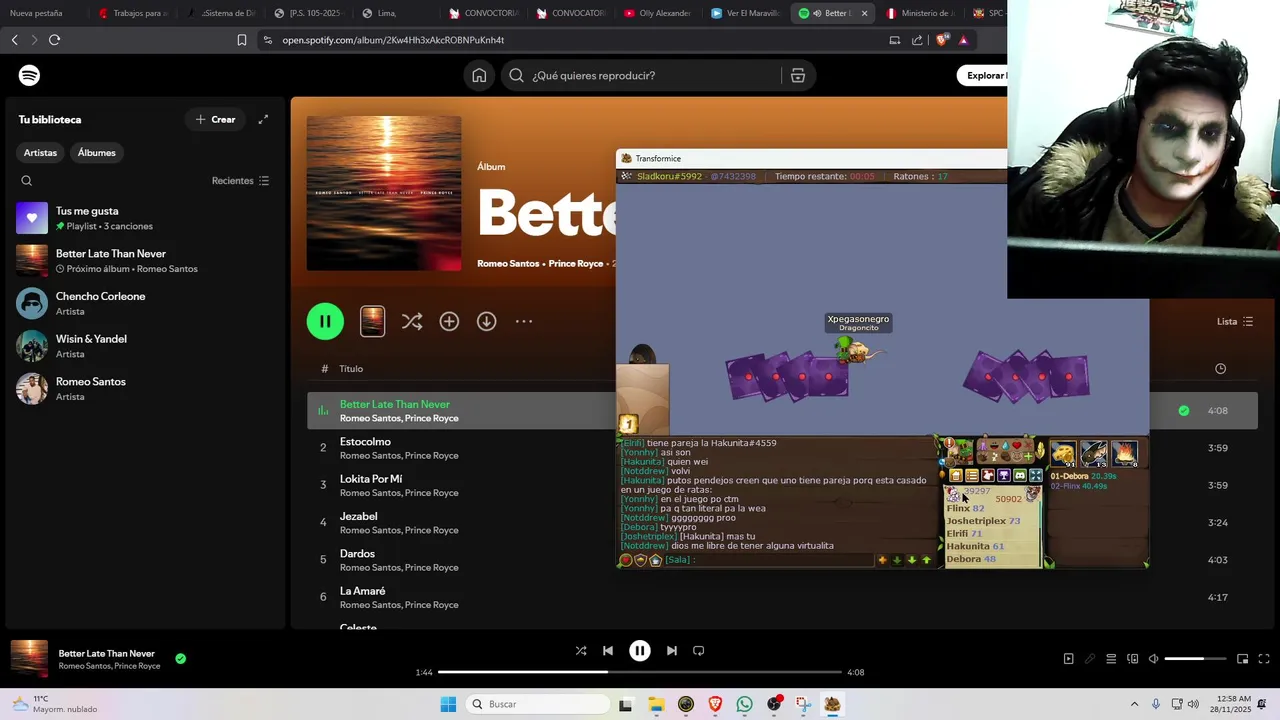Pause playback in the bottom player
The height and width of the screenshot is (720, 1280).
[640, 650]
